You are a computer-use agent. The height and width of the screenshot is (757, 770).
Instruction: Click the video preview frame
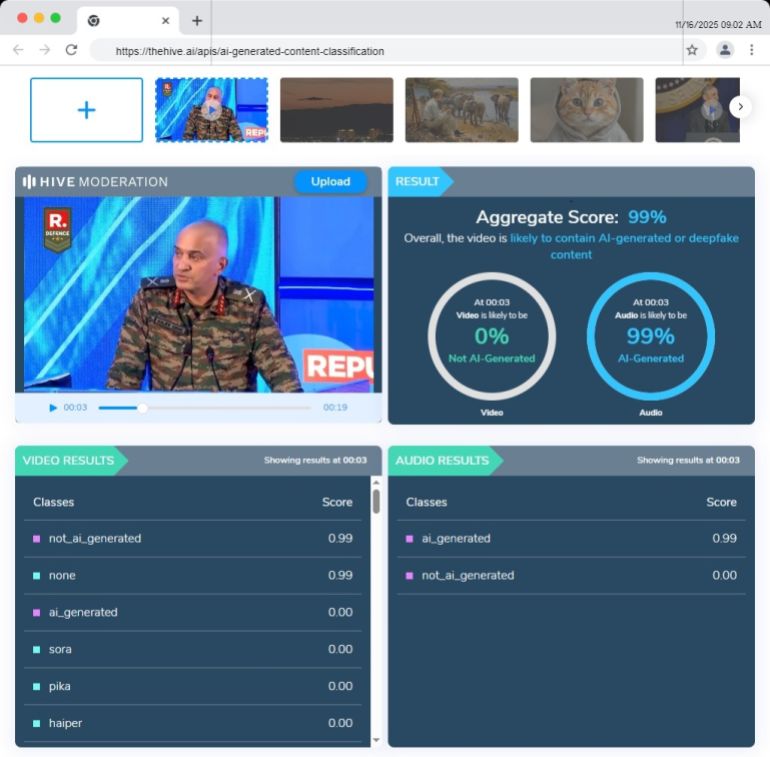pos(199,294)
